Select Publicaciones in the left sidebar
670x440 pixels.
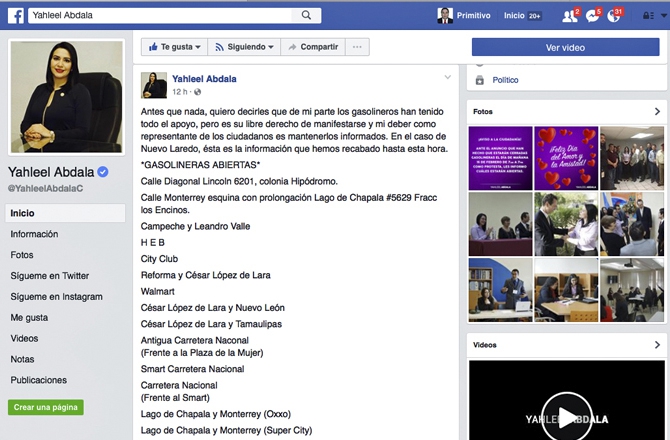point(39,380)
